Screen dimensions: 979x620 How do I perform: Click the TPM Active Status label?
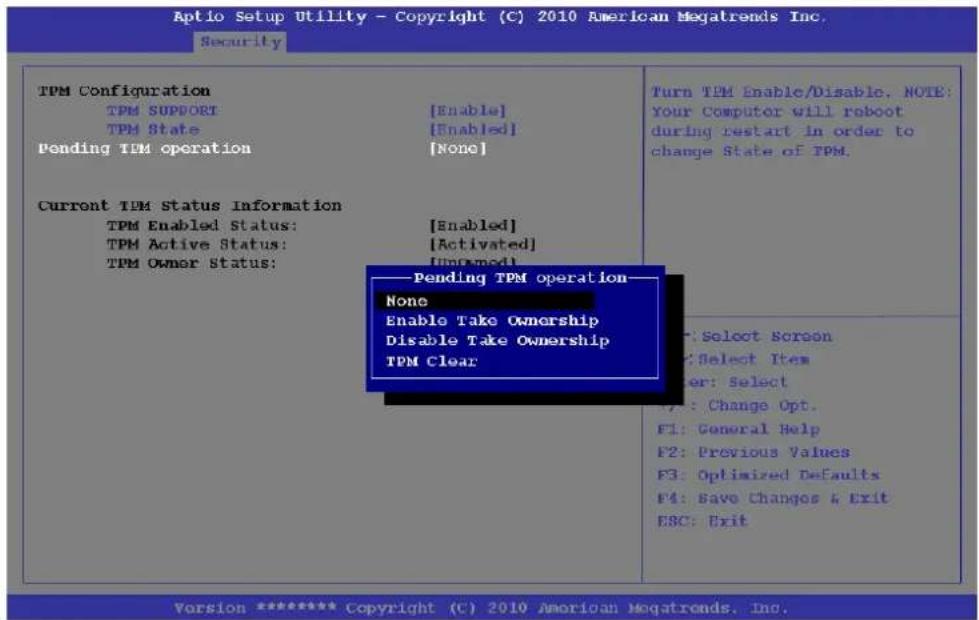[197, 244]
